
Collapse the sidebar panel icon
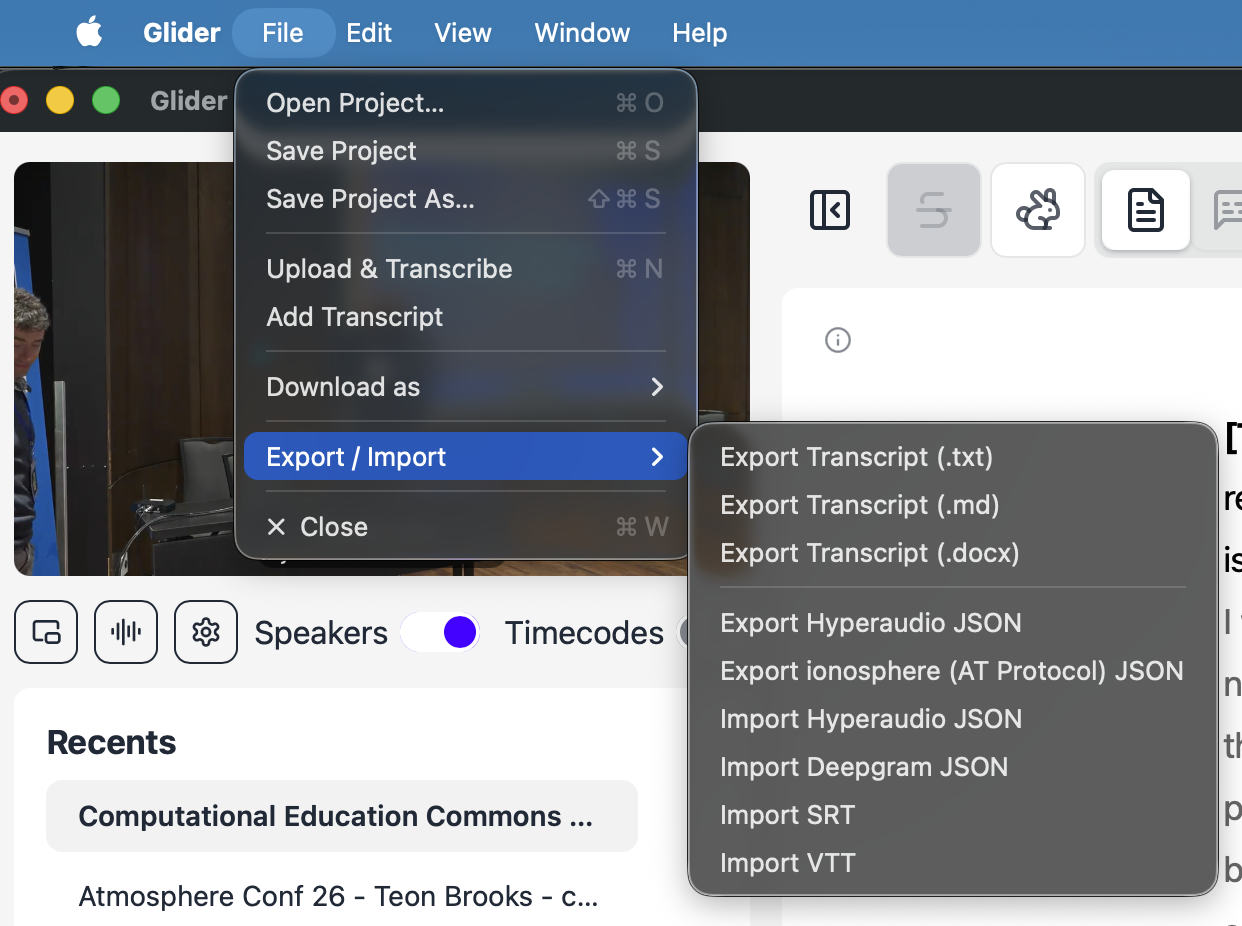830,210
